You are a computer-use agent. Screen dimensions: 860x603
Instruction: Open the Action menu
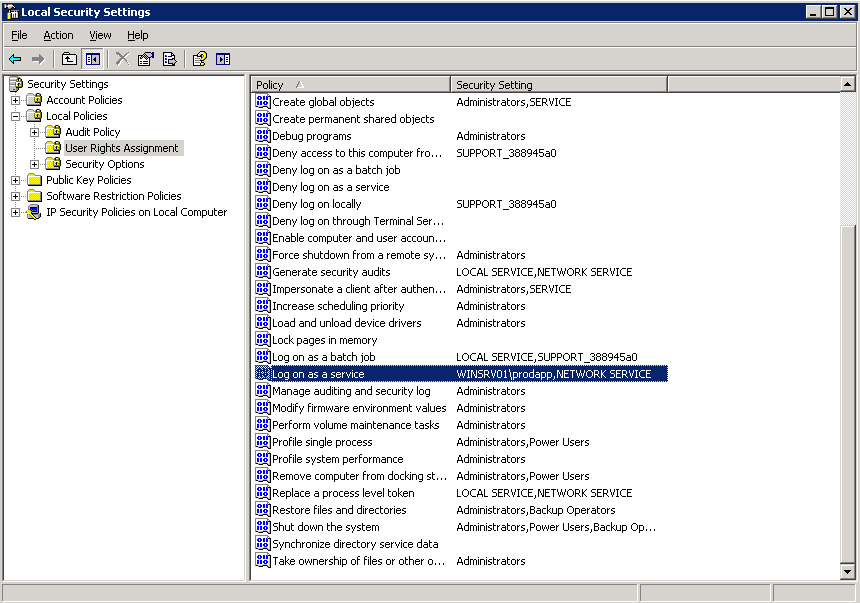pyautogui.click(x=58, y=35)
